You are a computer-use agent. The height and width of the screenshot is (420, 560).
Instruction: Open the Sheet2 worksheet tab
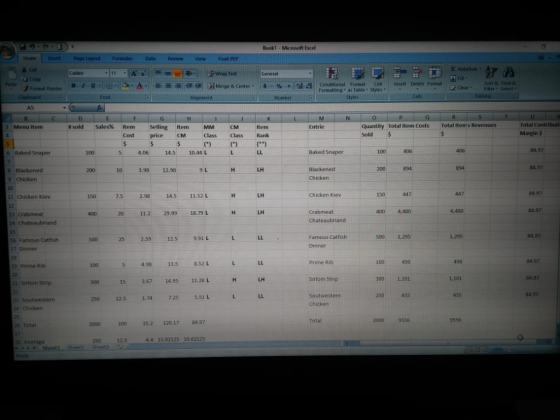[76, 347]
